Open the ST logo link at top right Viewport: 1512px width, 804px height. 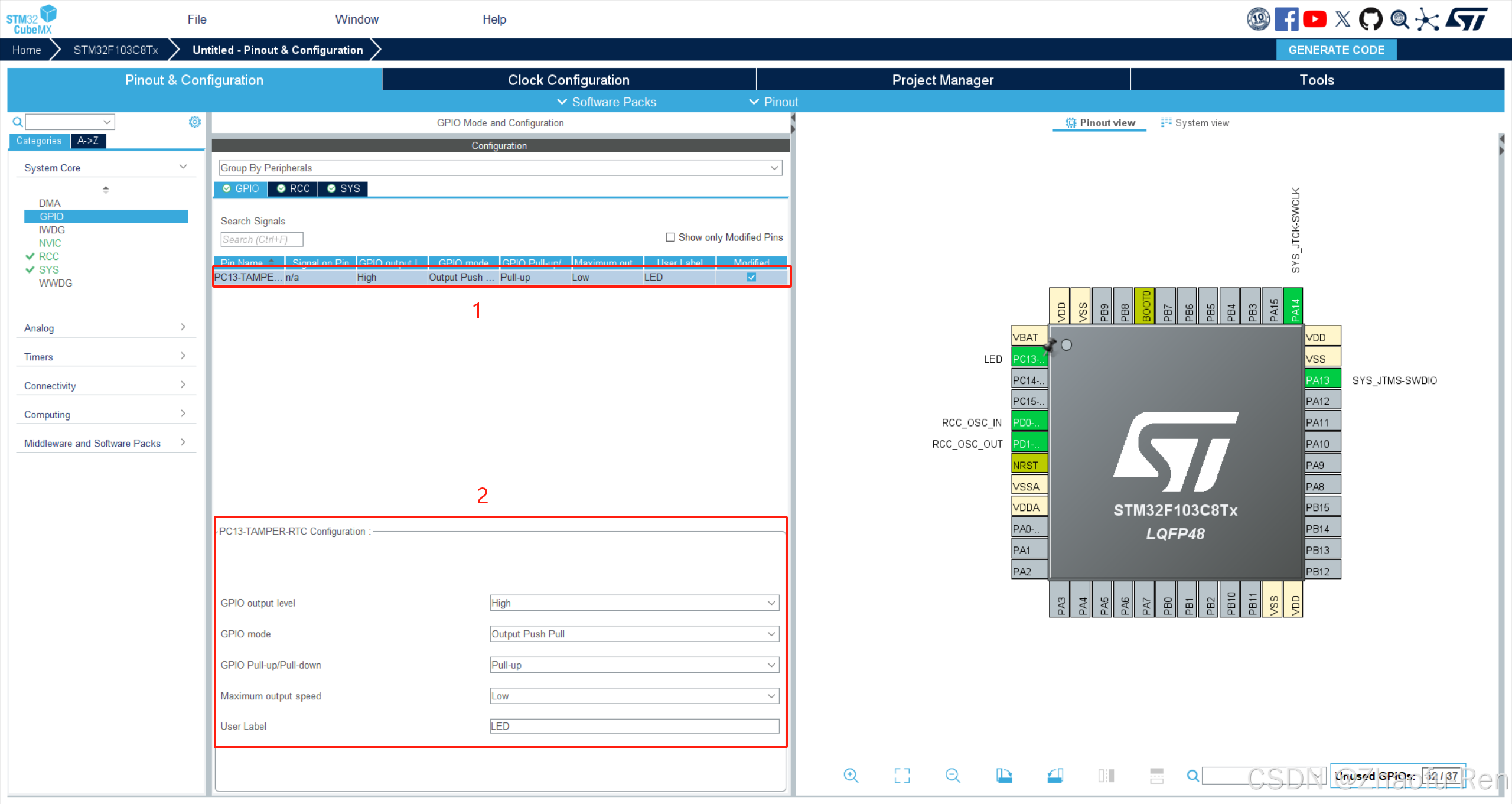[1467, 19]
